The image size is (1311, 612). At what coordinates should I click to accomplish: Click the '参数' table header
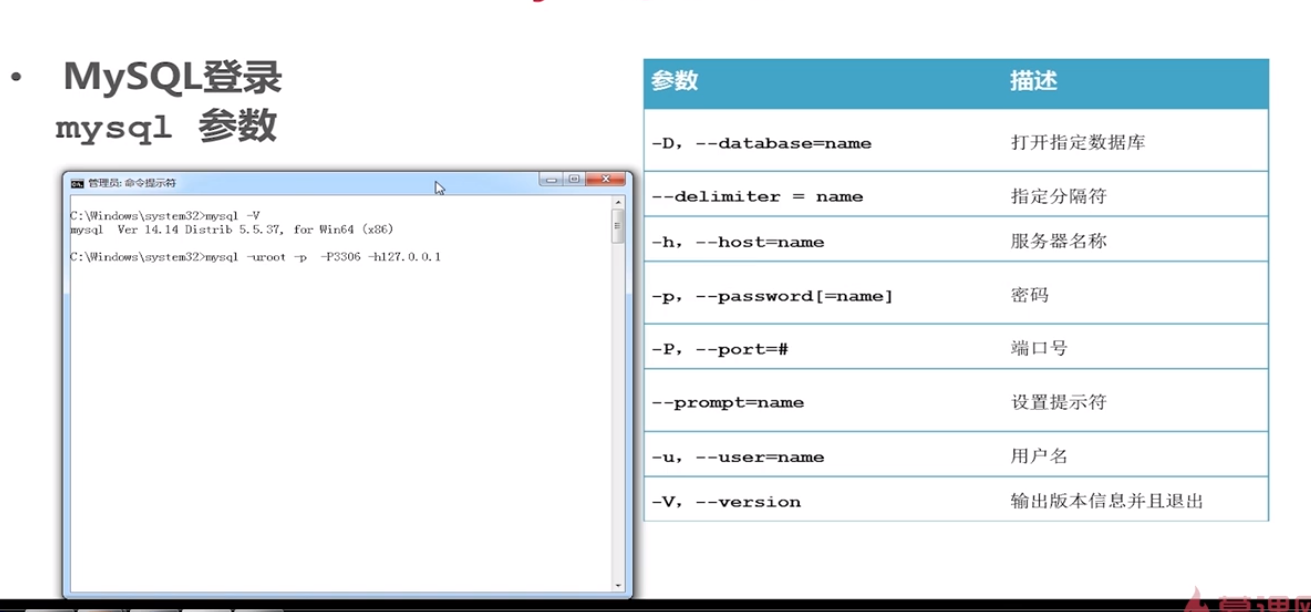click(x=675, y=82)
